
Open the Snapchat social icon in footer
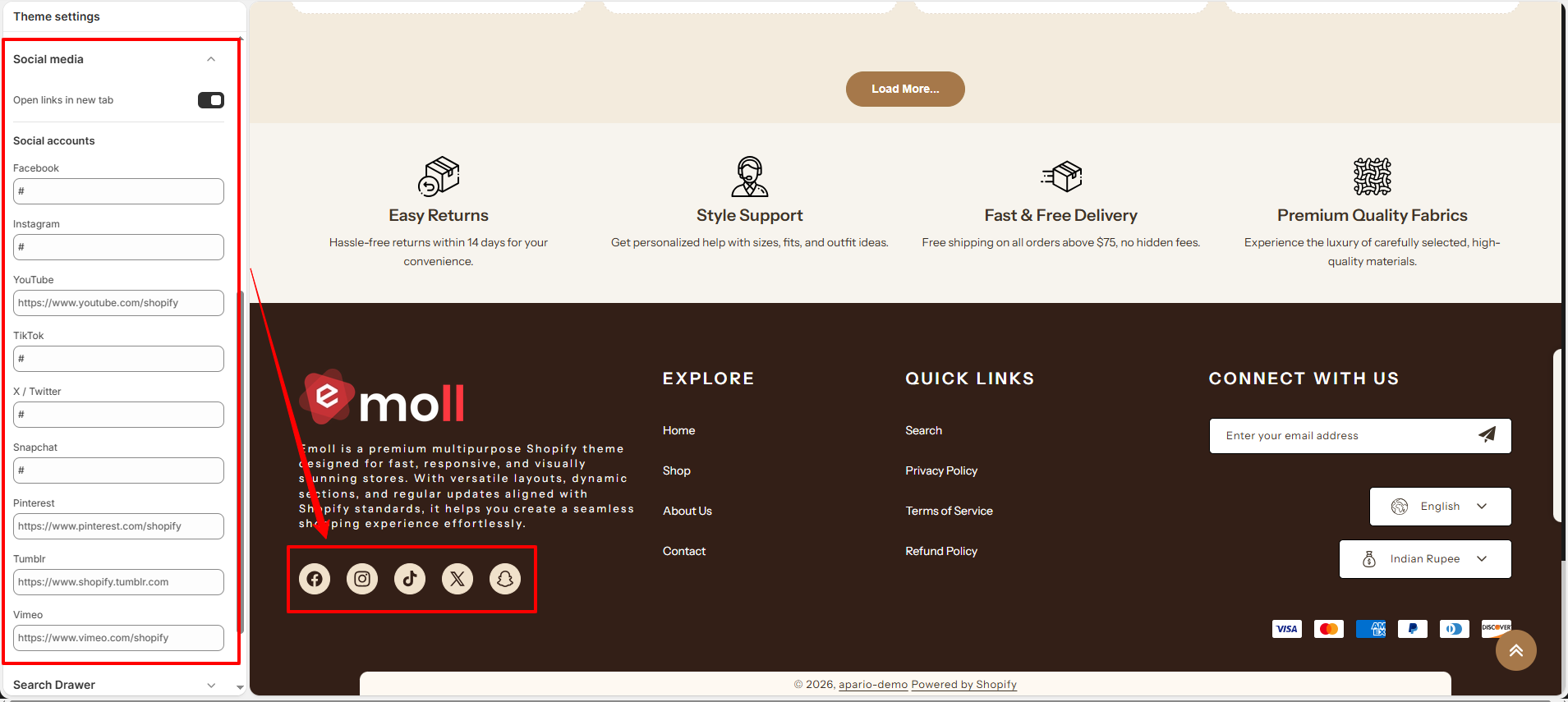pos(505,579)
